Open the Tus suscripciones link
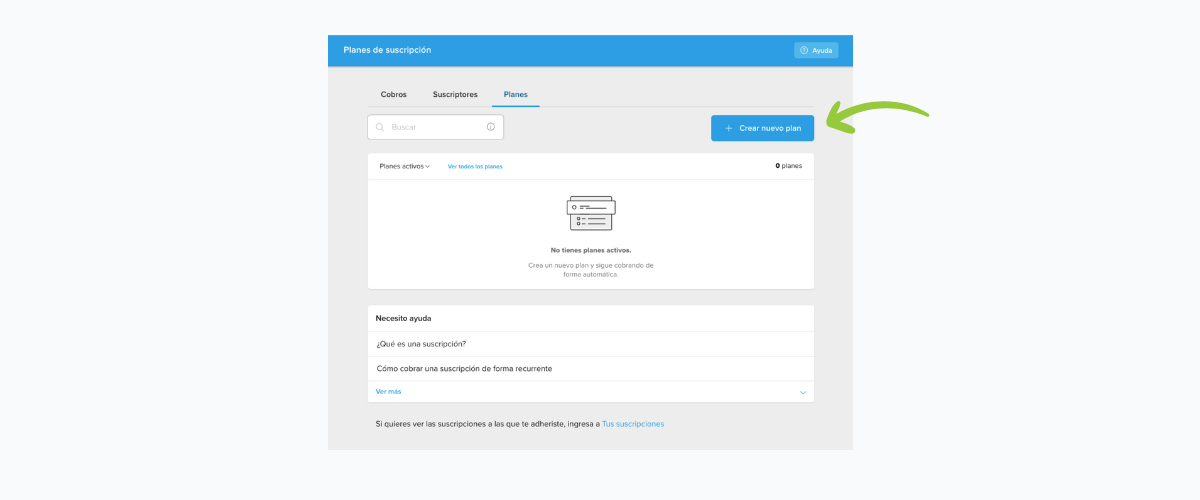This screenshot has height=500, width=1200. (633, 424)
